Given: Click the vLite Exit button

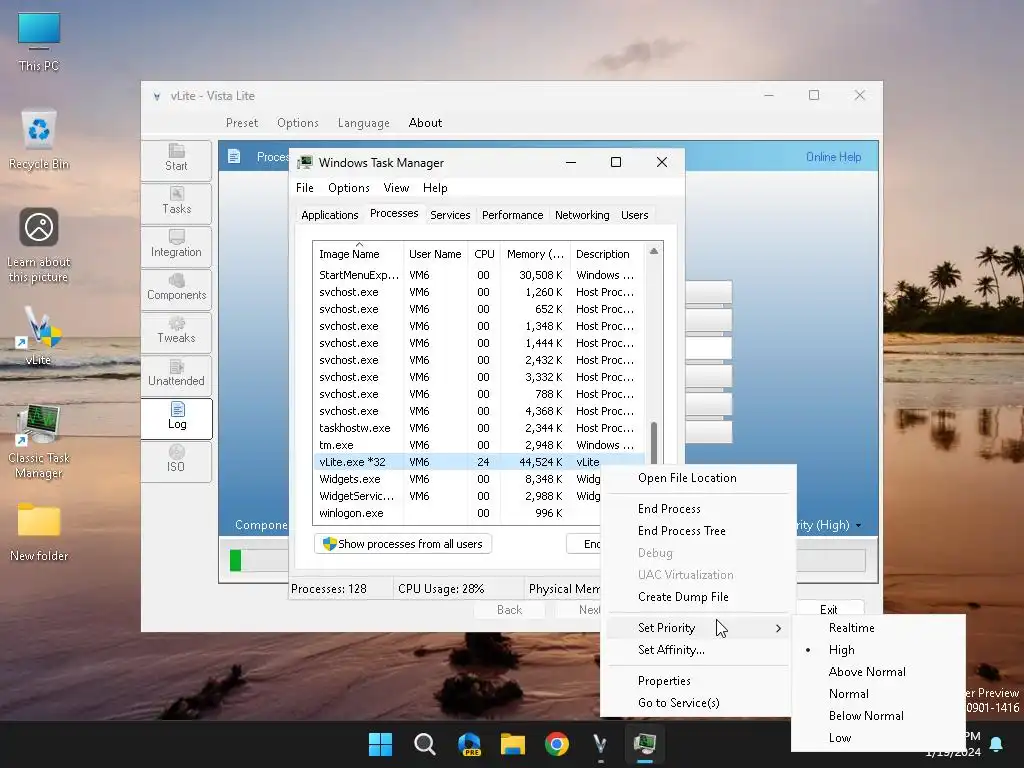Looking at the screenshot, I should pos(829,609).
